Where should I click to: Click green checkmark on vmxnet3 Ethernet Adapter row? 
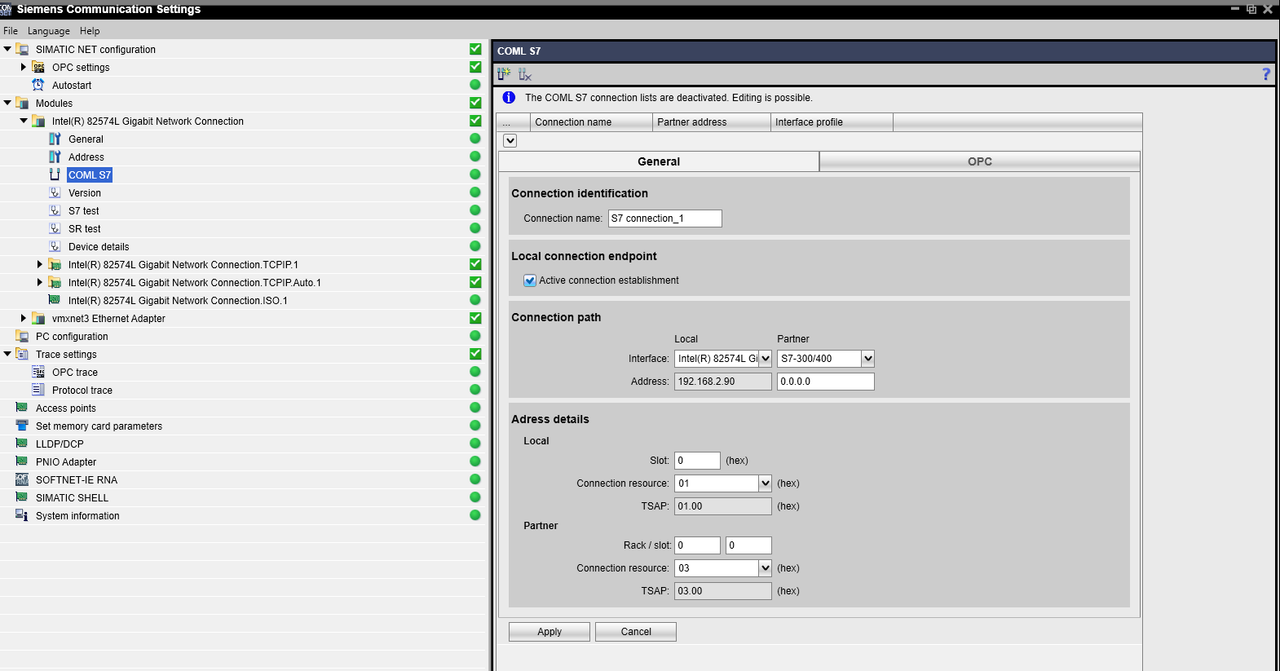[475, 318]
